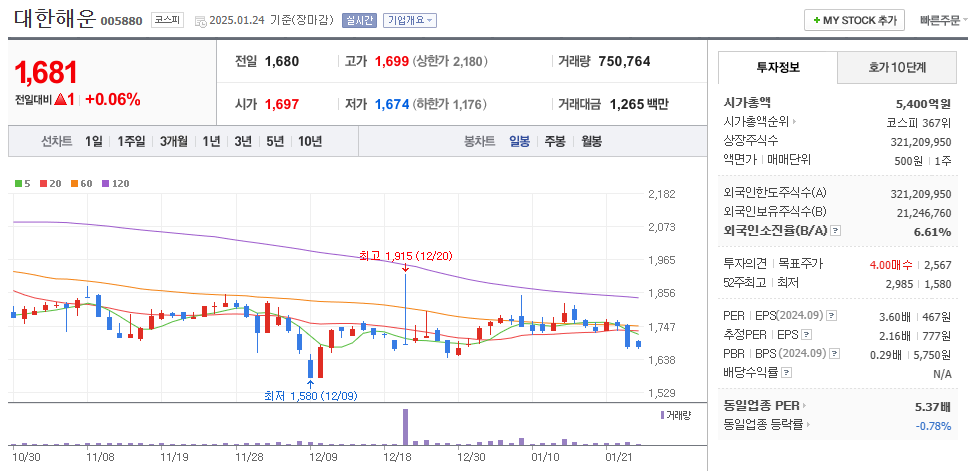The height and width of the screenshot is (471, 975).
Task: Click help icon next to PER EPS(2024.09)
Action: coord(833,316)
